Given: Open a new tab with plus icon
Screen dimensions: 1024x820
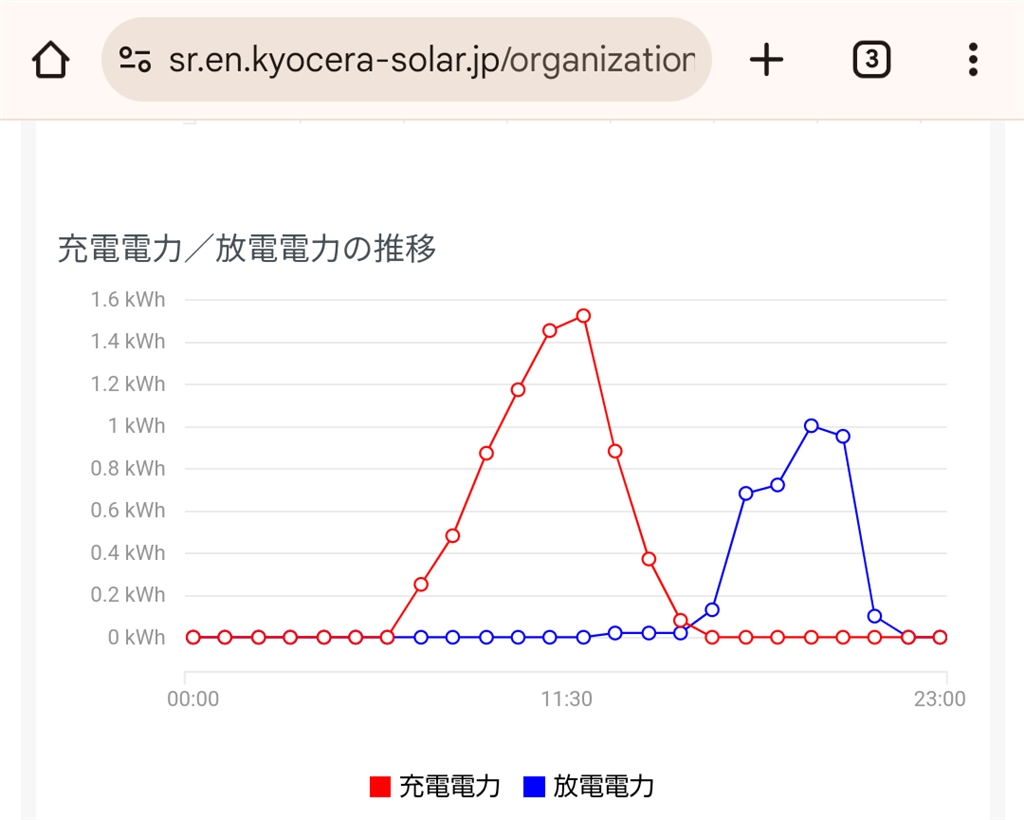Looking at the screenshot, I should 766,61.
